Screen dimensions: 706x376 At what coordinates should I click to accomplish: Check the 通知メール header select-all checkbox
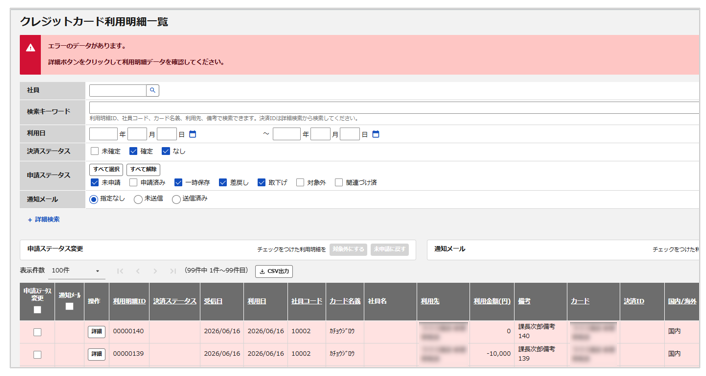[x=69, y=307]
